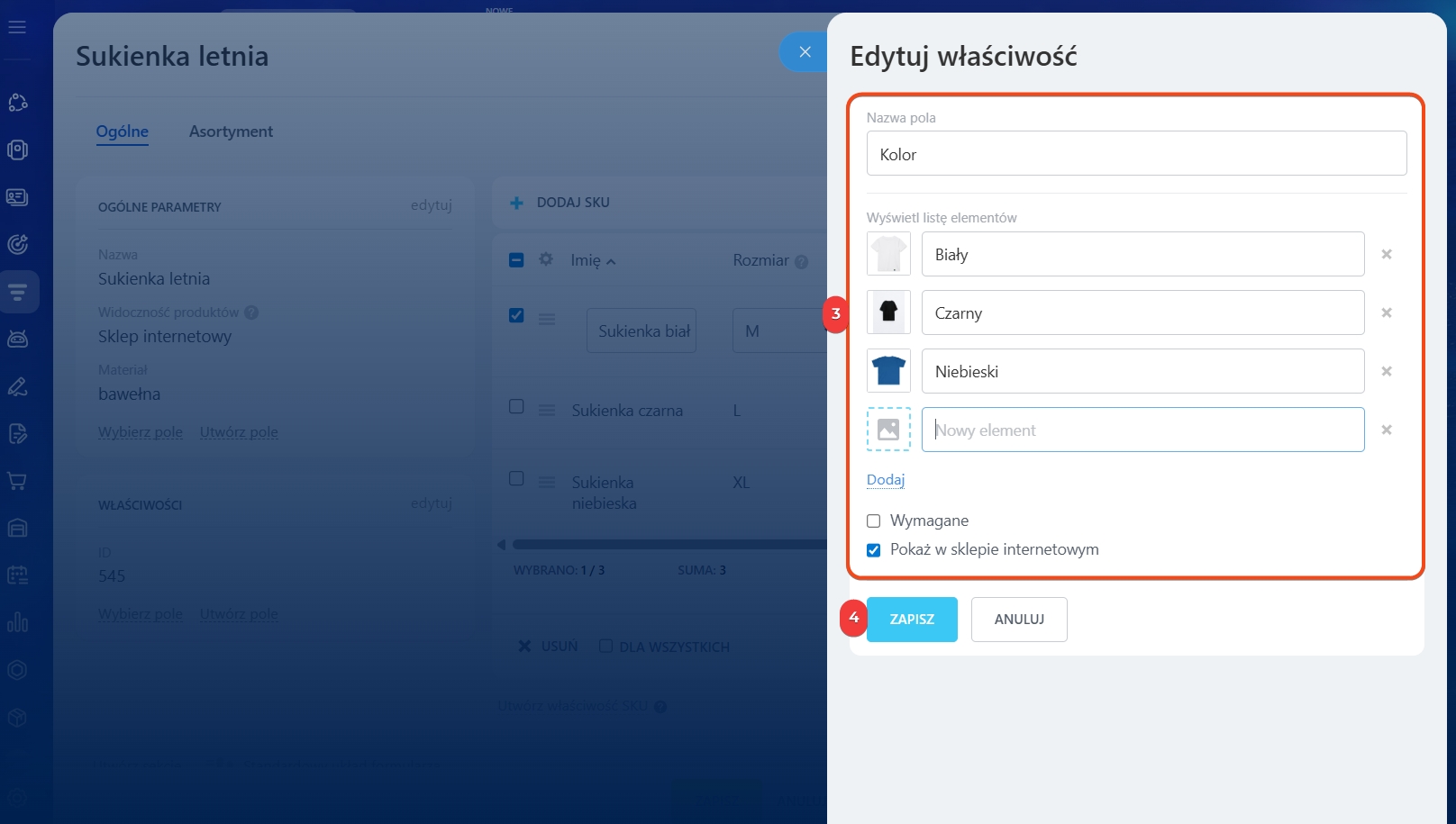Click the shopping cart sidebar icon

17,481
